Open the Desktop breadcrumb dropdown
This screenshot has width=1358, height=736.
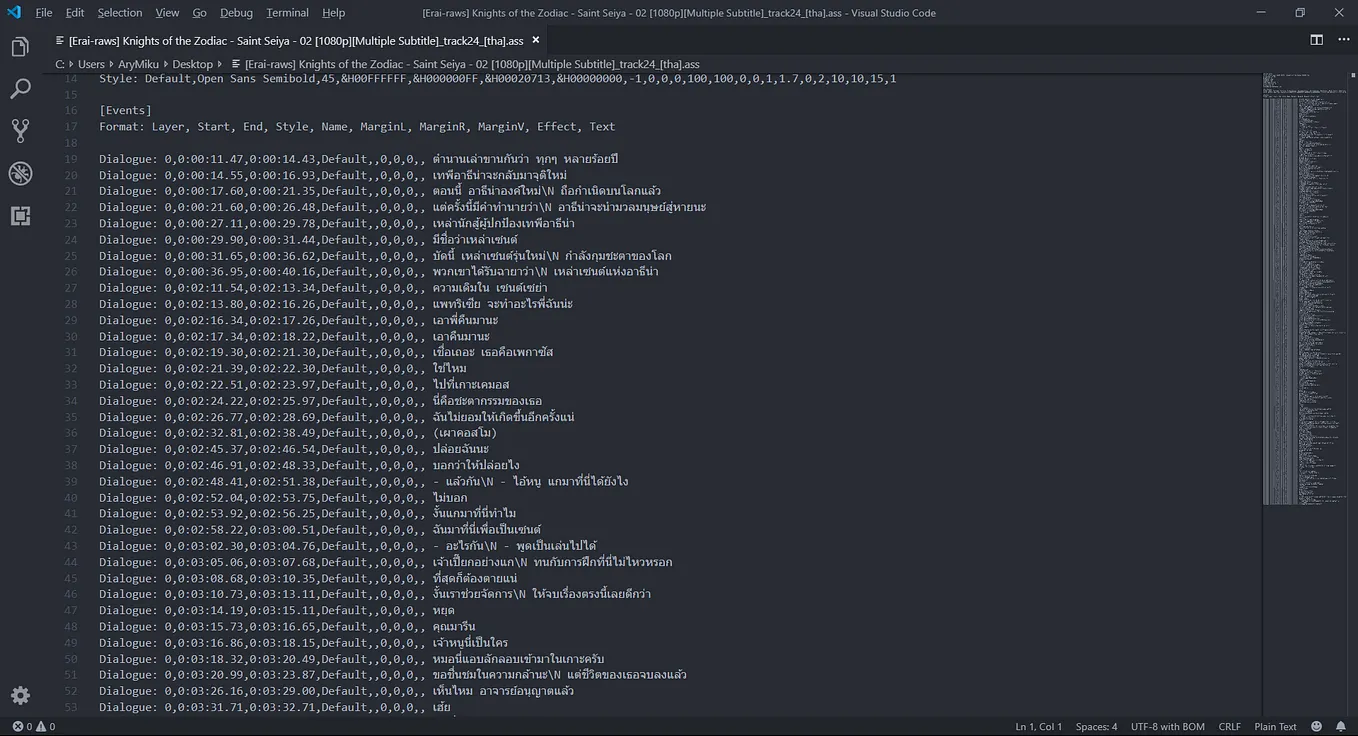pyautogui.click(x=193, y=63)
